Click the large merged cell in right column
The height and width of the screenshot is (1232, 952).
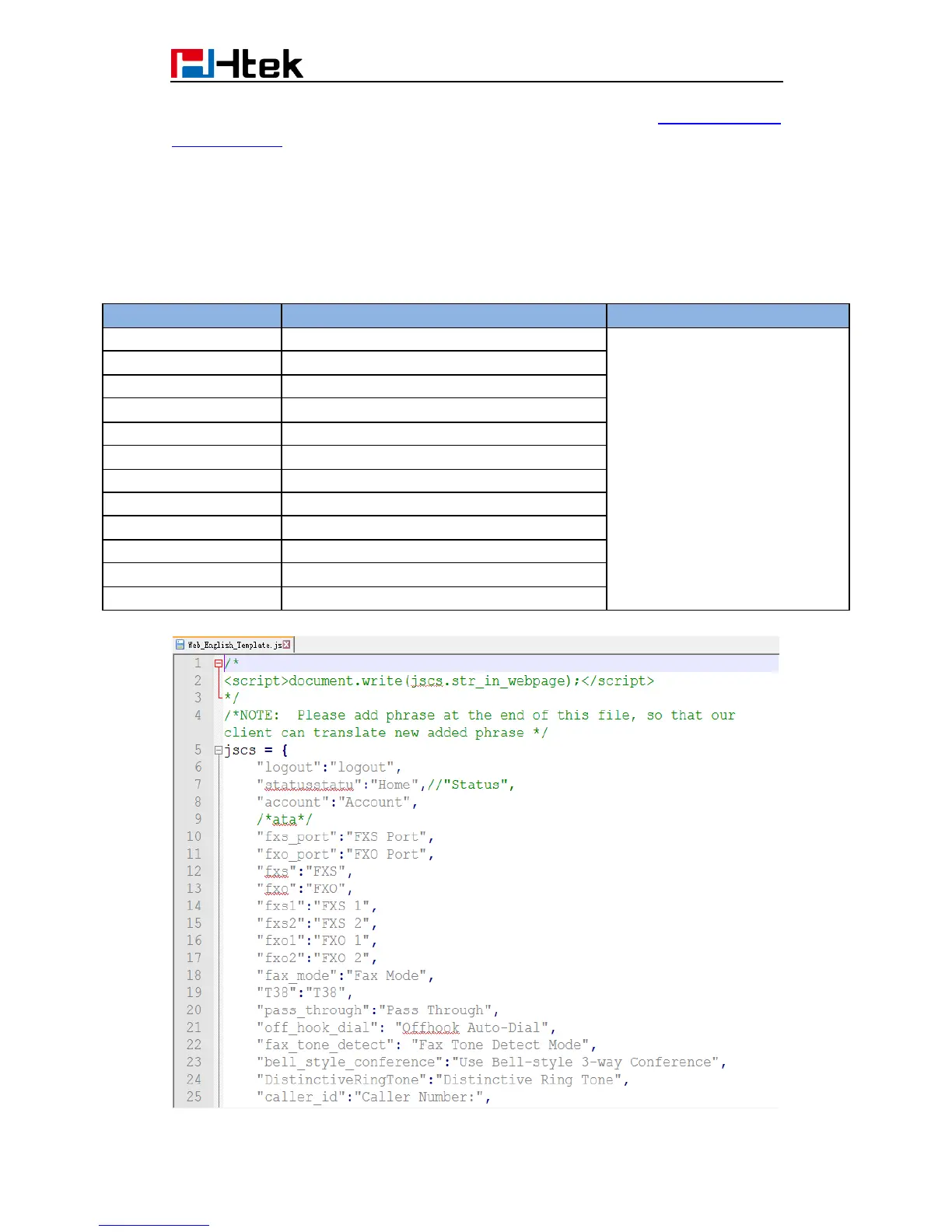coord(727,468)
